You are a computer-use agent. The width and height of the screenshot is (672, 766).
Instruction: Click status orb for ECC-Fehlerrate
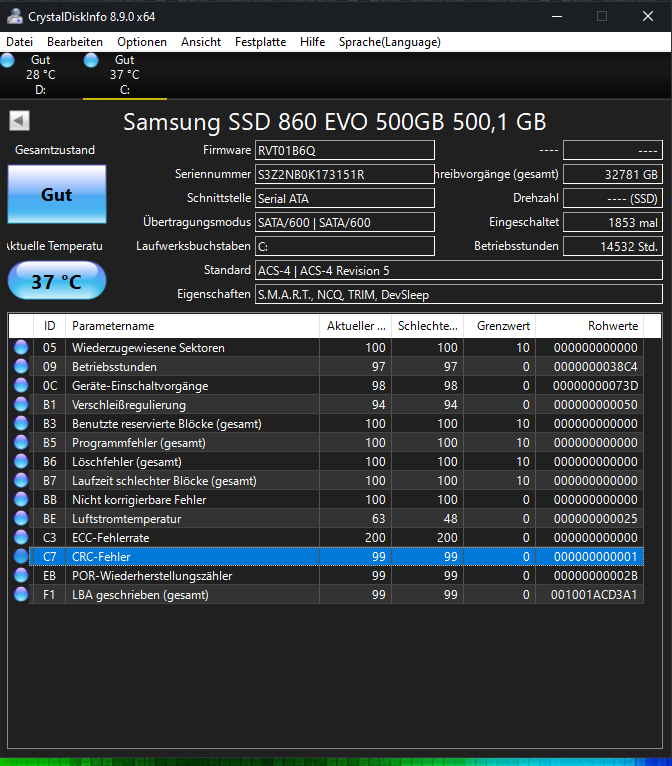(x=21, y=538)
